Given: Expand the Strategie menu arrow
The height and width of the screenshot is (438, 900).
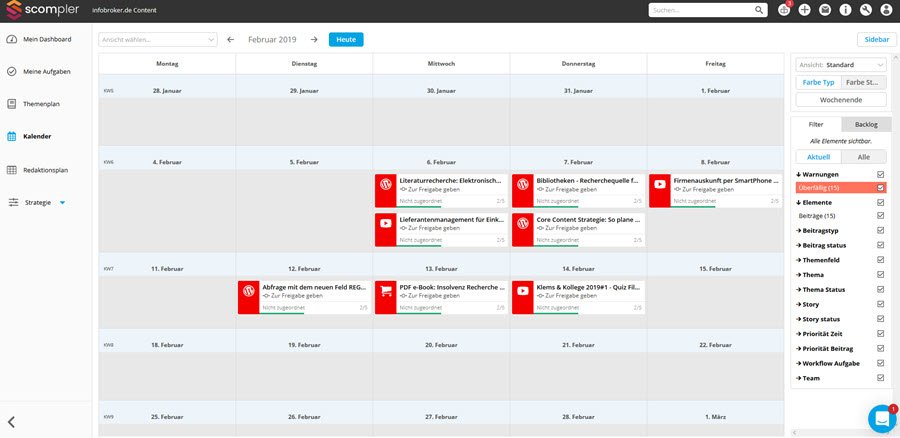Looking at the screenshot, I should (62, 203).
